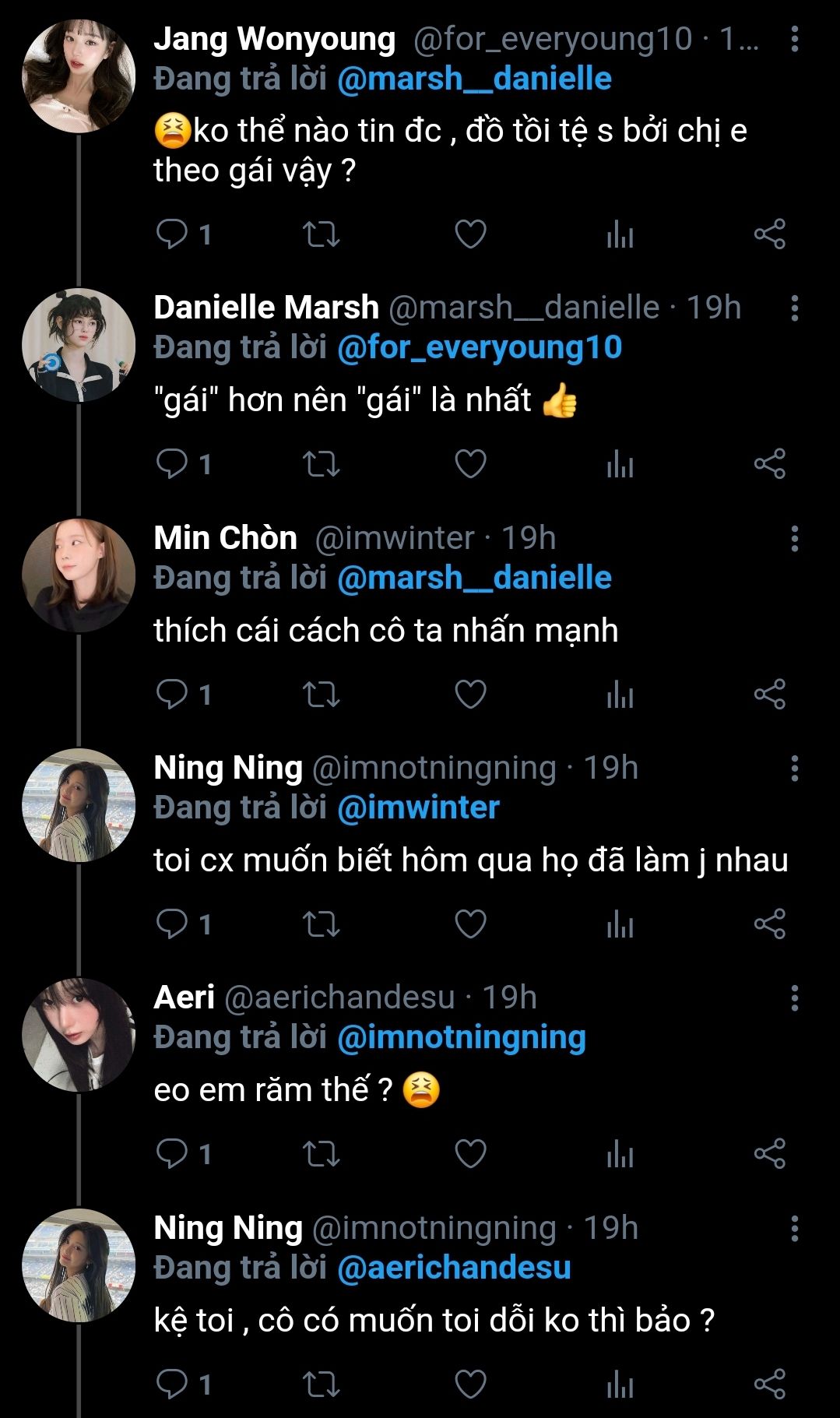View analytics for Aeri's tweet

[x=620, y=1154]
